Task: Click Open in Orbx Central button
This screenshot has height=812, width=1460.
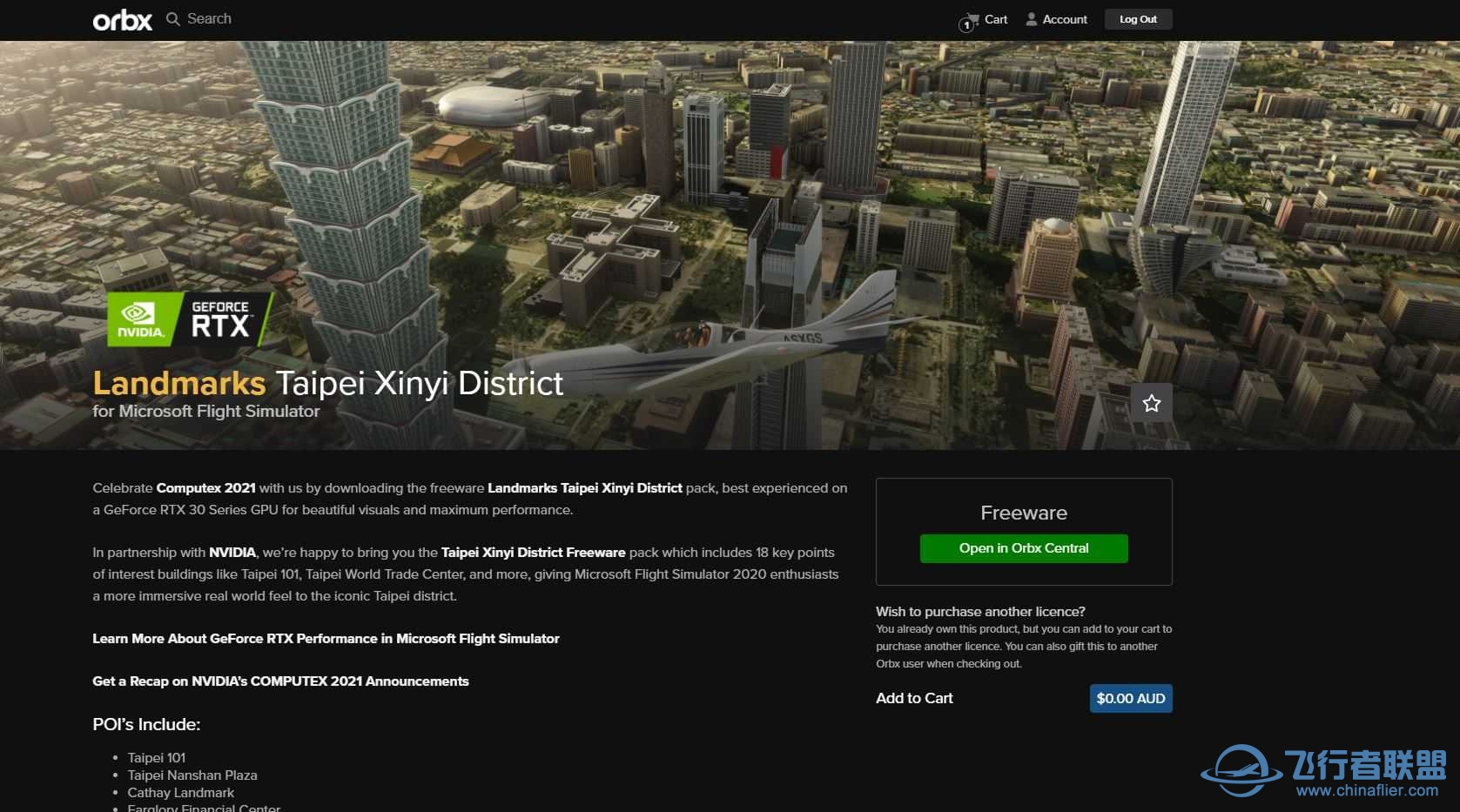Action: click(1024, 548)
